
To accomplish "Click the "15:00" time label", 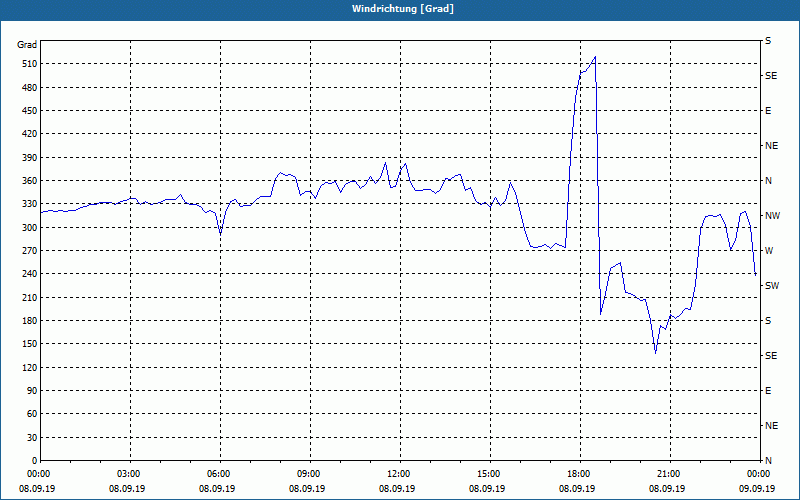I will 488,474.
